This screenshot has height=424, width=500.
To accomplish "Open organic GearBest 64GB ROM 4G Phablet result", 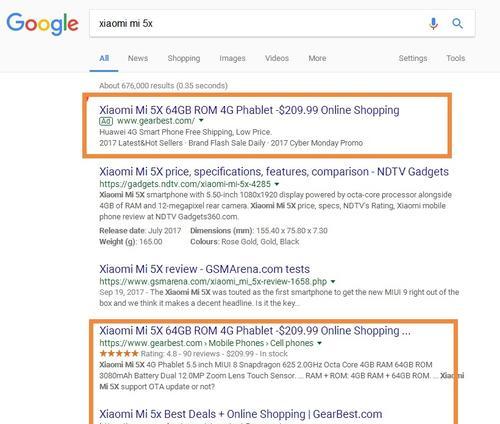I will coord(255,331).
